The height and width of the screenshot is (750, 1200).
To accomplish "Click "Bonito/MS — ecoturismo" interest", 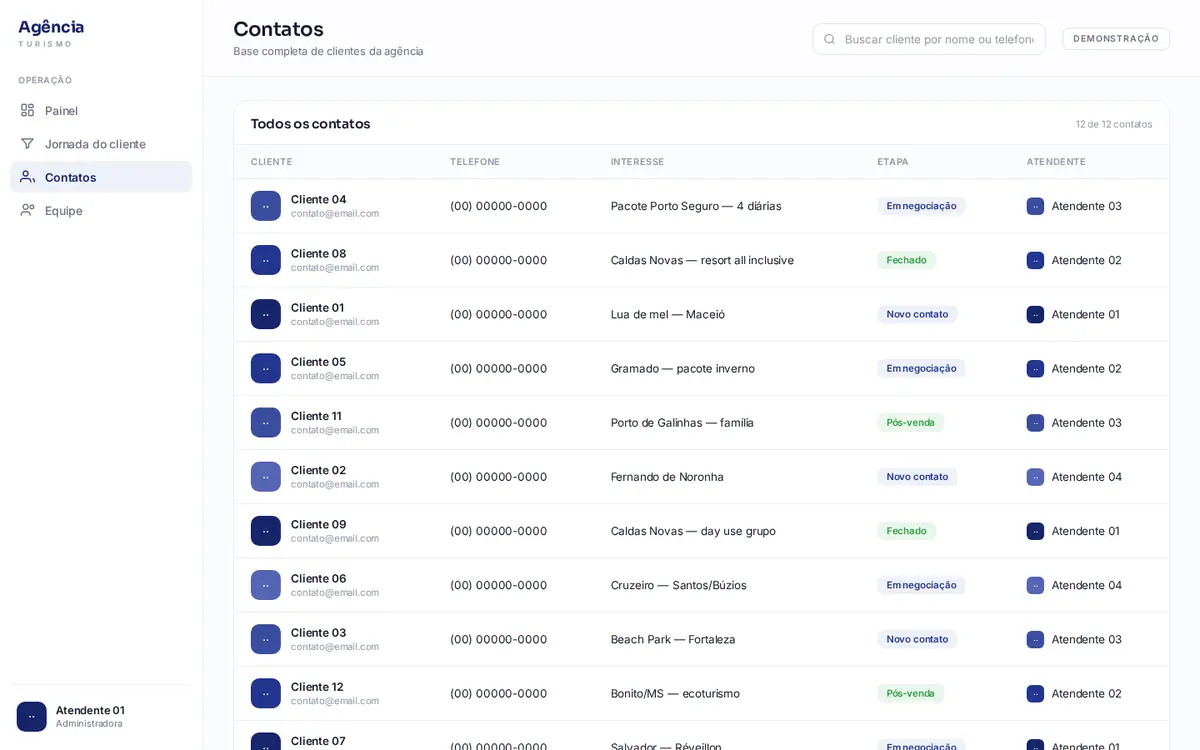I will tap(675, 693).
